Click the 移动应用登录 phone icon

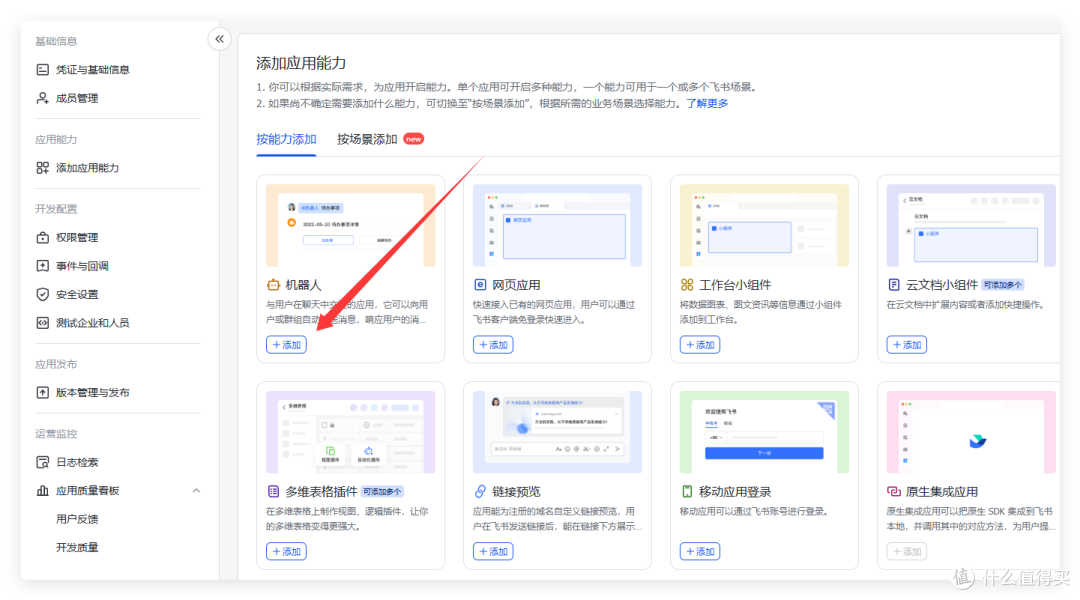687,491
